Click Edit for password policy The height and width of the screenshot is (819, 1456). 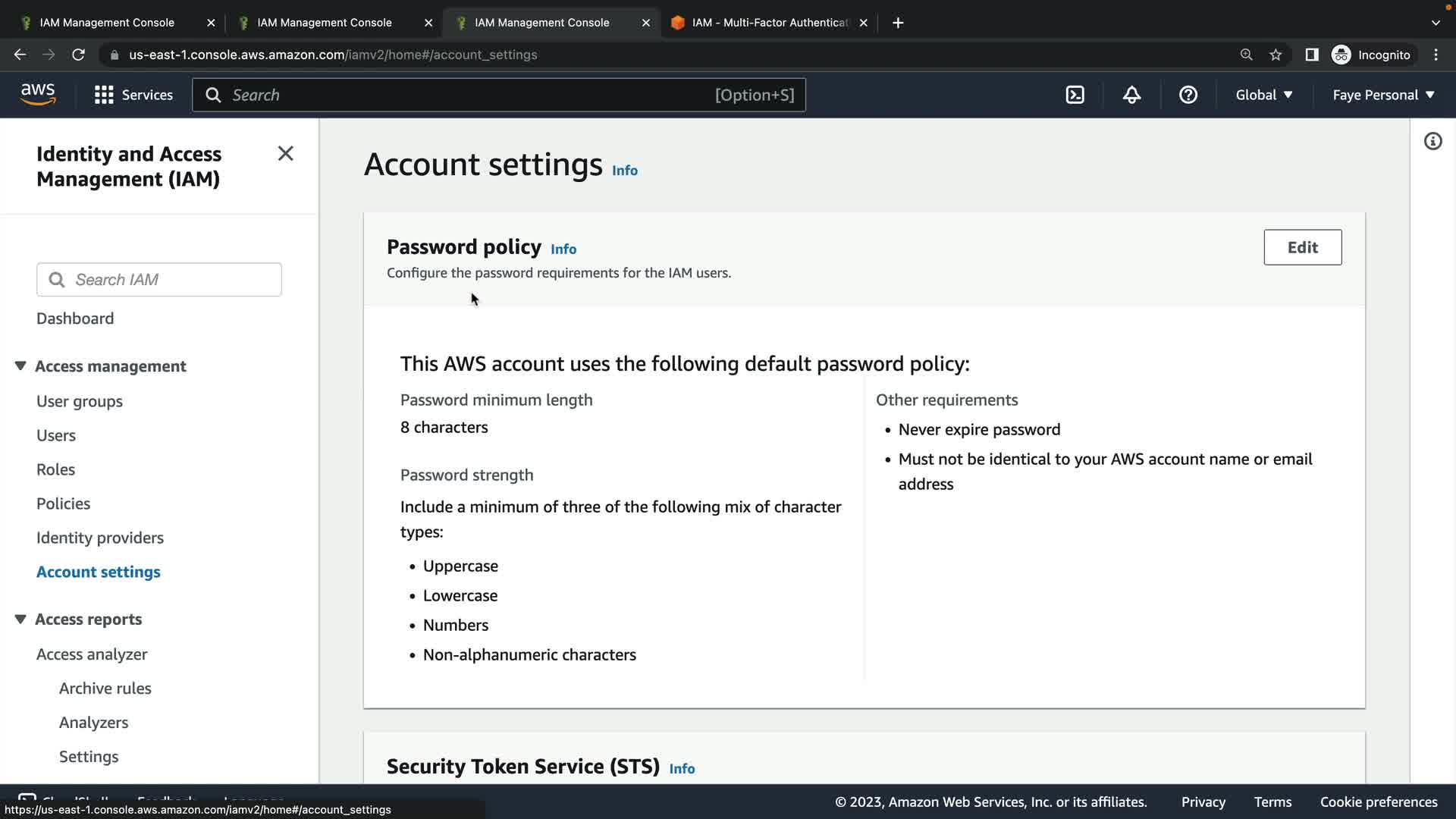1302,247
